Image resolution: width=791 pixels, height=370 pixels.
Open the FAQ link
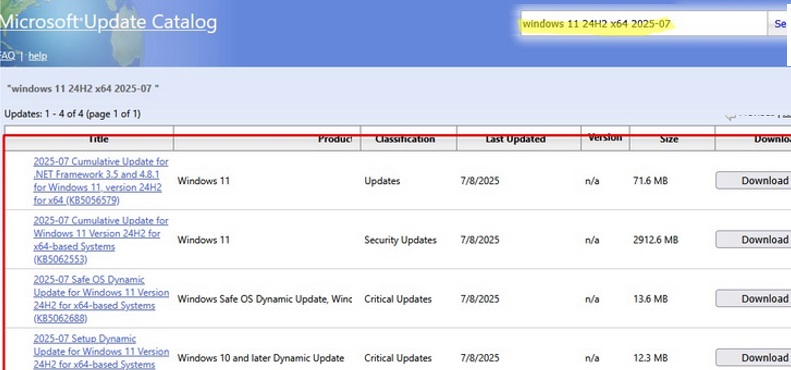coord(8,56)
